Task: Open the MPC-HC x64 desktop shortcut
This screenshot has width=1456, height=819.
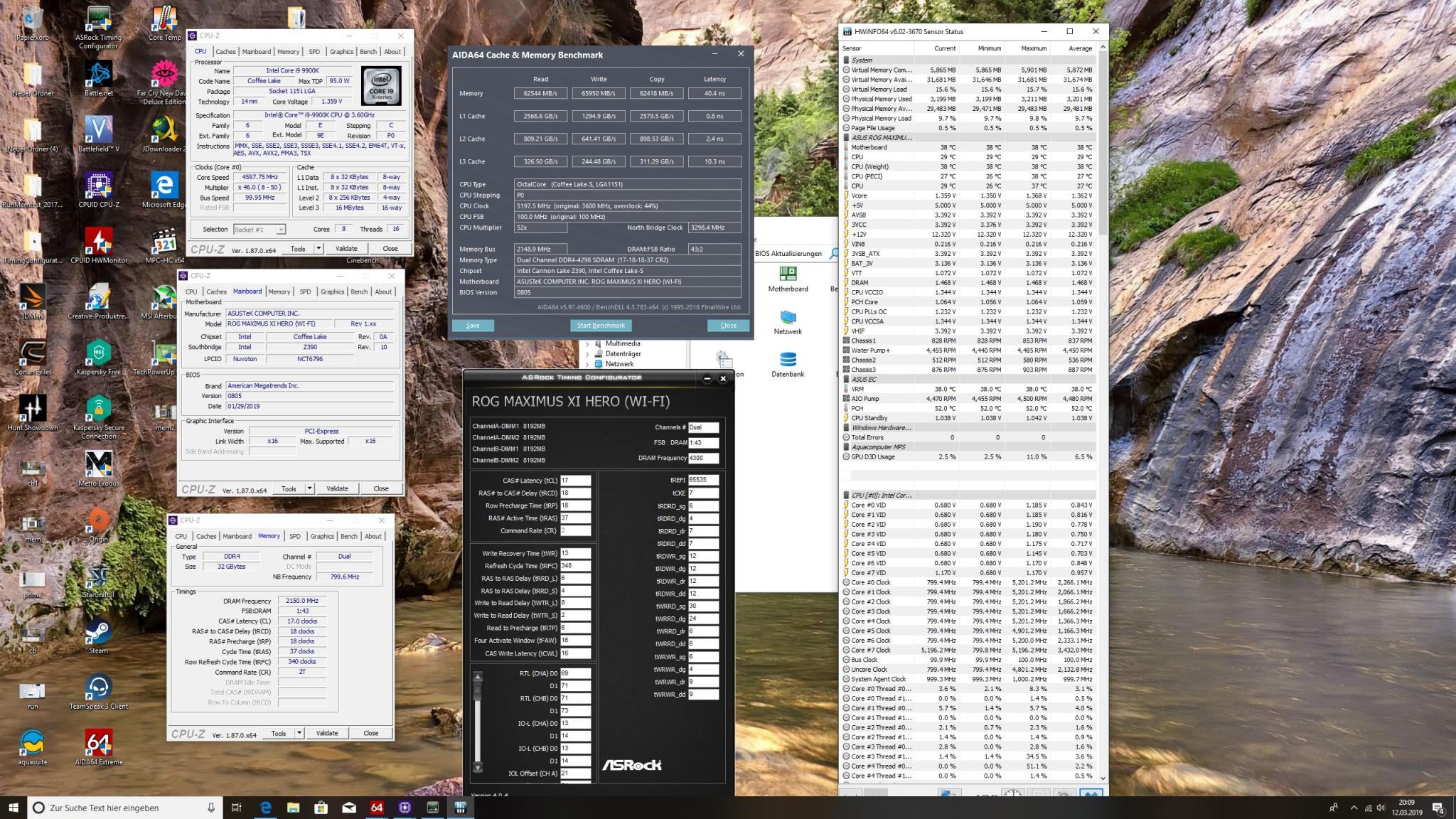Action: (x=165, y=245)
